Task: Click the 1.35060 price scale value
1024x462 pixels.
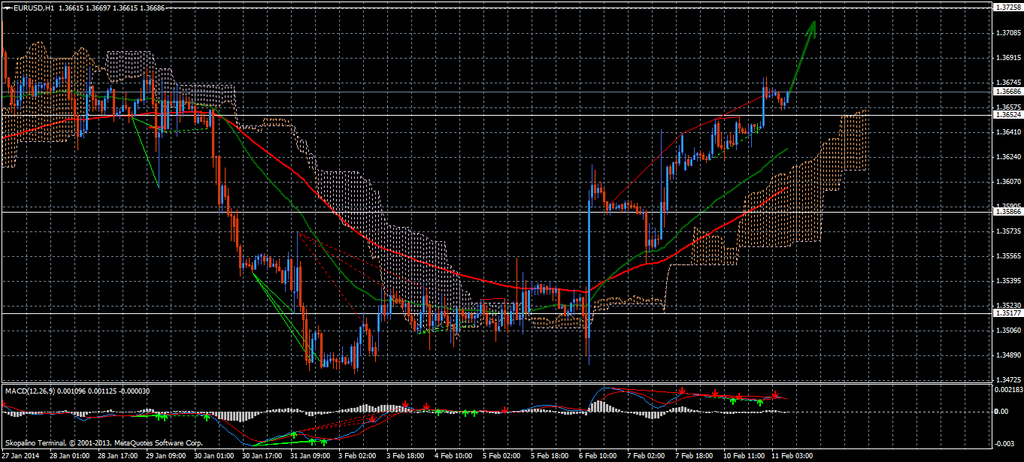Action: 1008,330
